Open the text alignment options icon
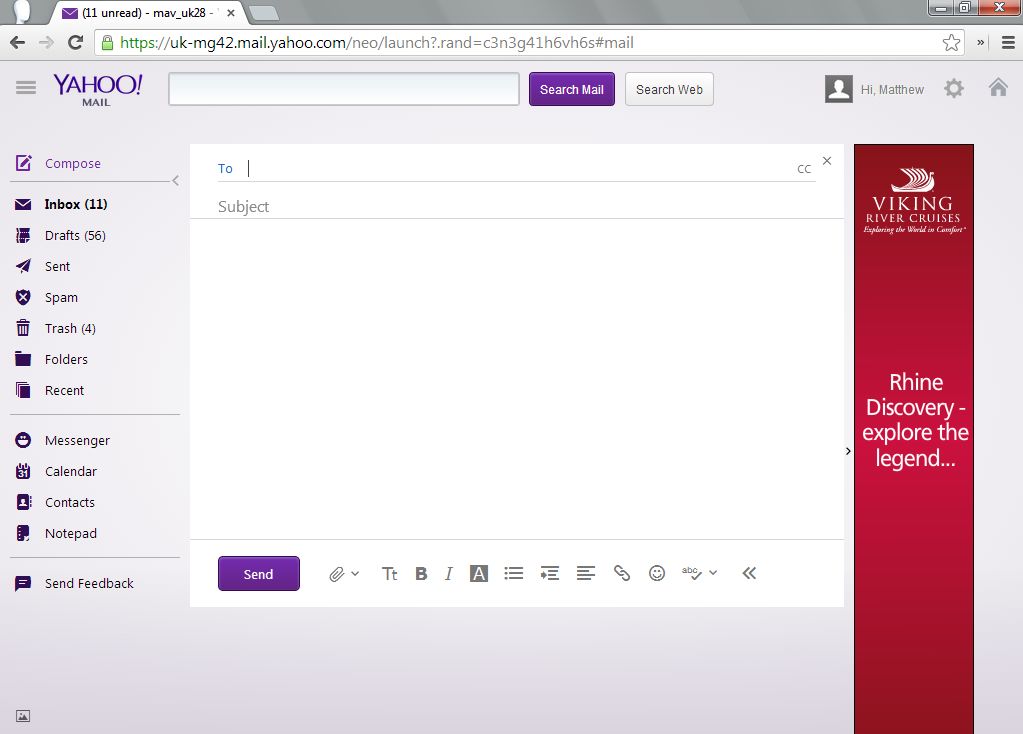The height and width of the screenshot is (734, 1023). click(x=586, y=573)
